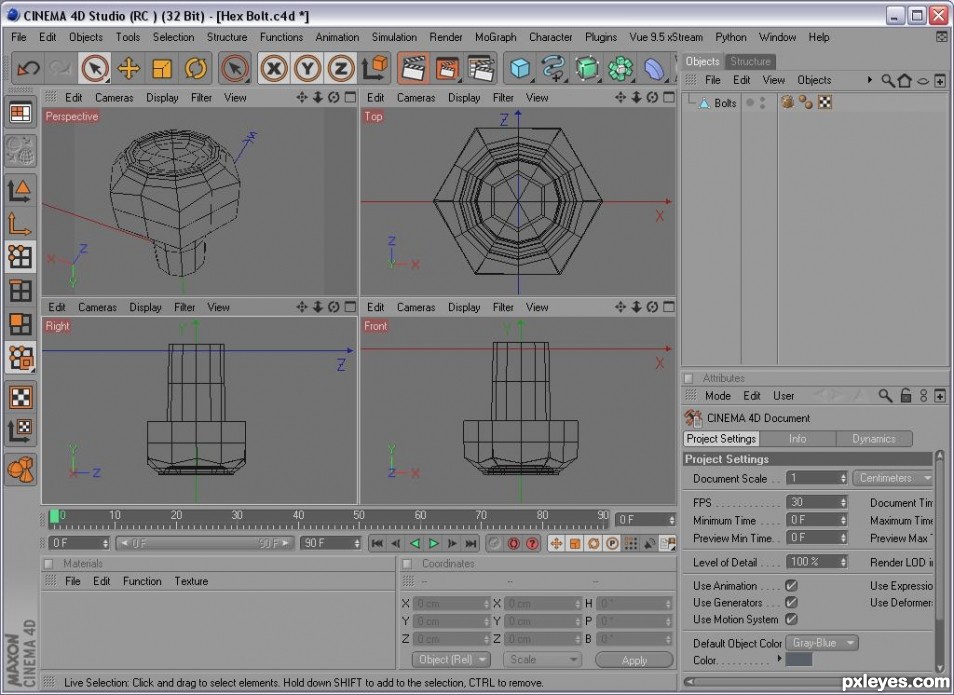
Task: Toggle Attributes panel checkbox
Action: [689, 378]
